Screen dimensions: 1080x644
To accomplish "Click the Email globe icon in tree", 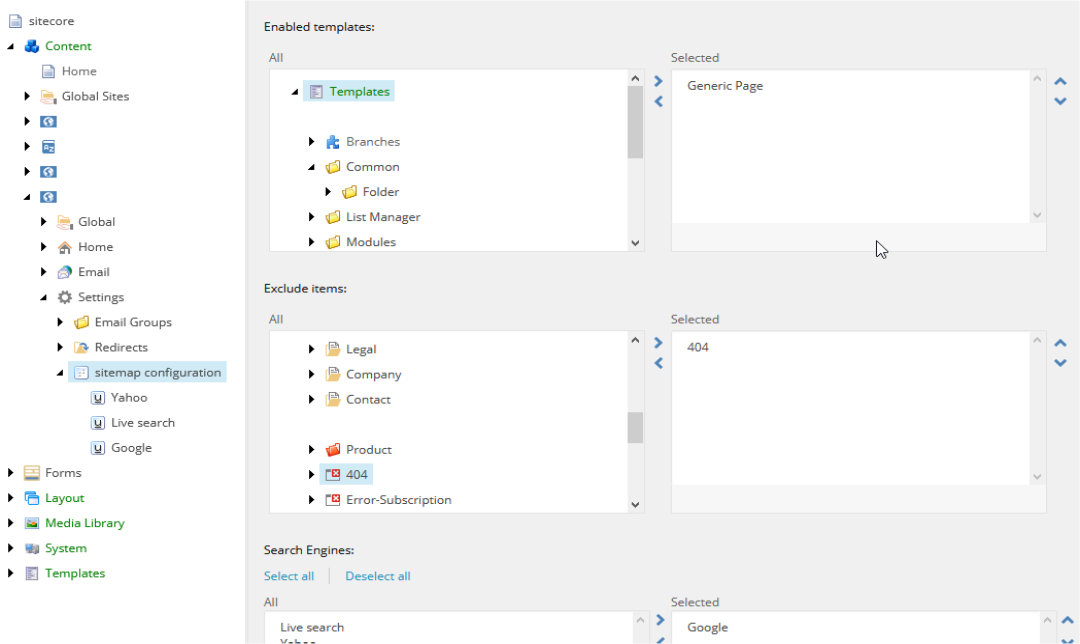I will click(65, 272).
